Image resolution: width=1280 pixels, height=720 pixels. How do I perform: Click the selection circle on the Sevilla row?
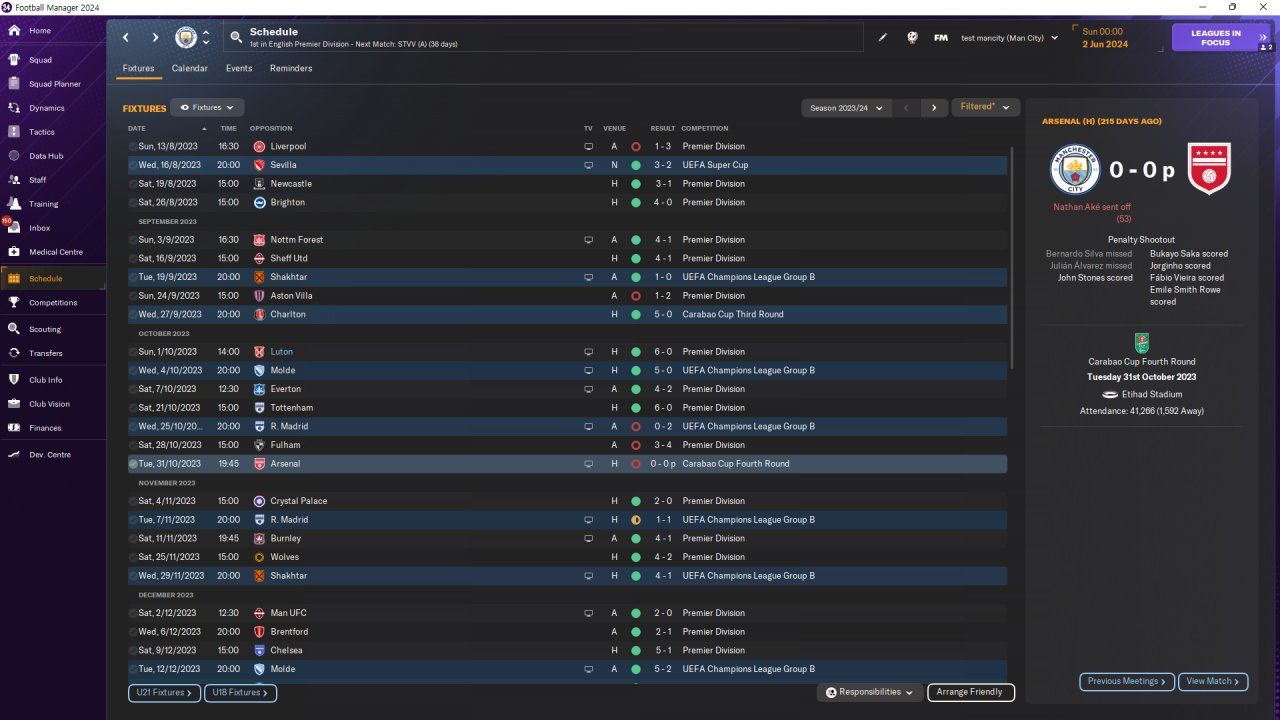pyautogui.click(x=133, y=165)
